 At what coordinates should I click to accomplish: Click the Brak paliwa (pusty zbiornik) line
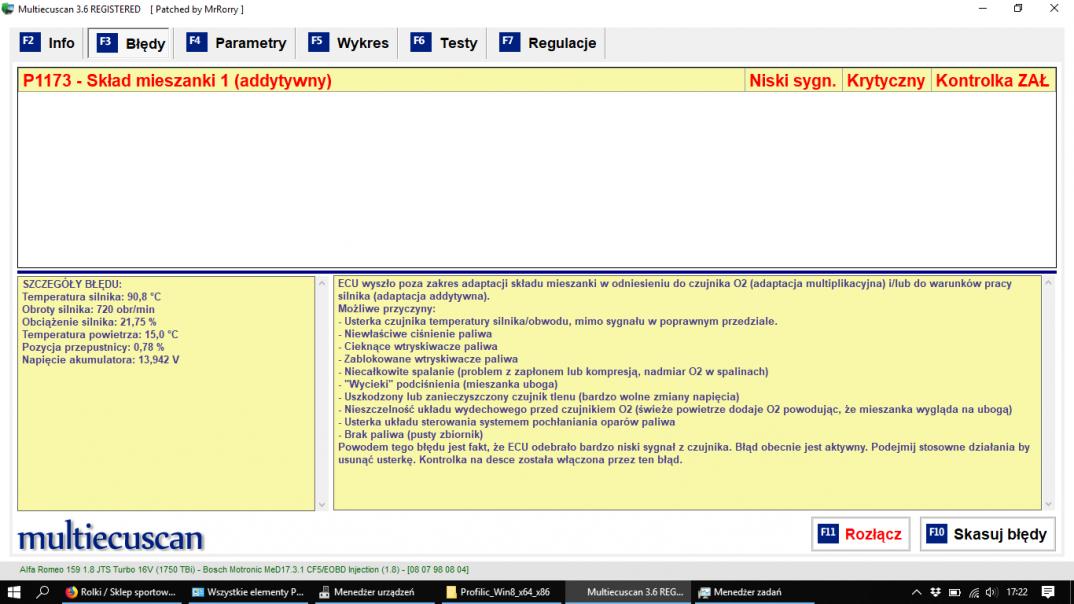tap(410, 434)
